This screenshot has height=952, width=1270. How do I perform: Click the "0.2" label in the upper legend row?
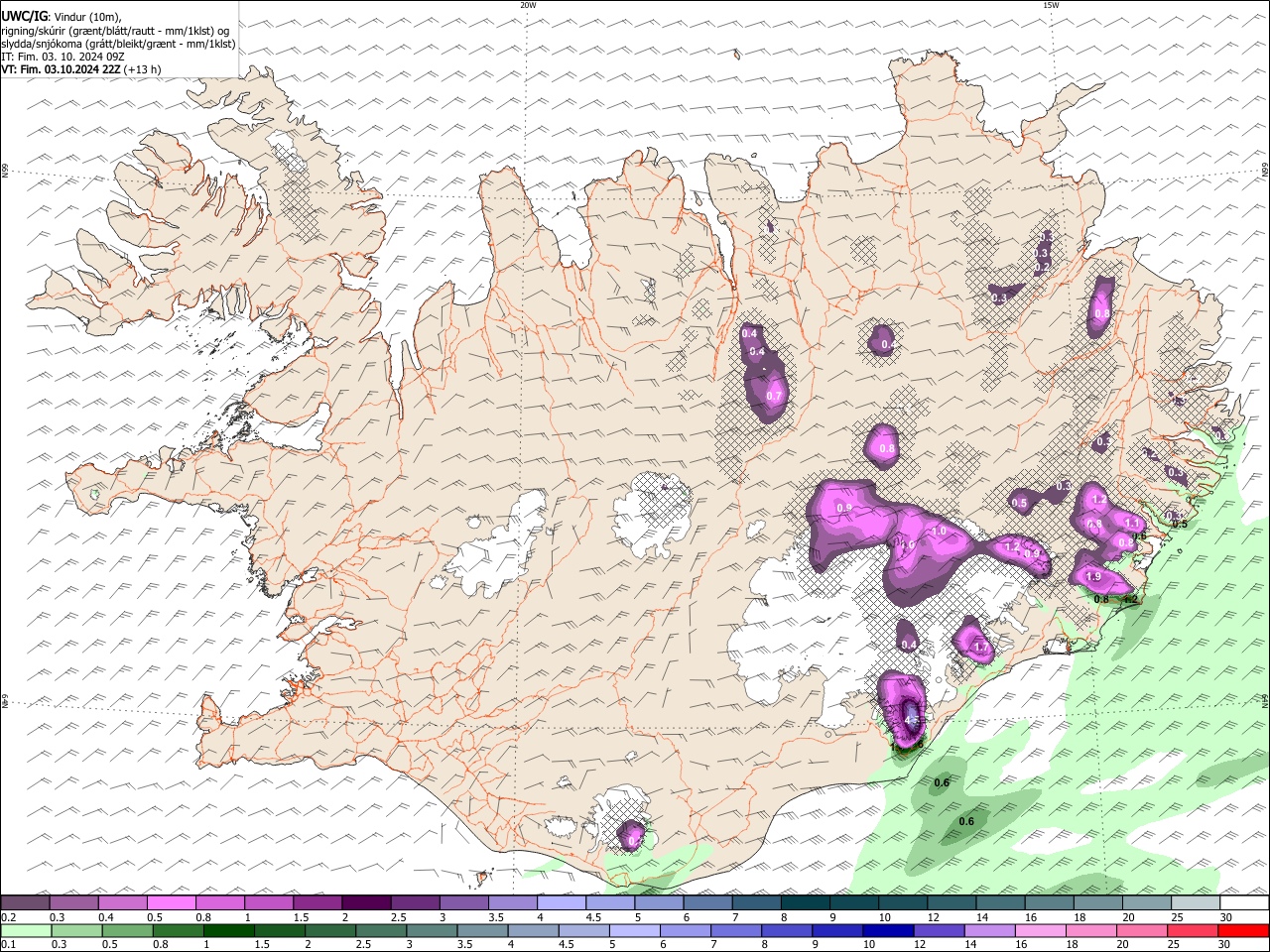click(9, 917)
